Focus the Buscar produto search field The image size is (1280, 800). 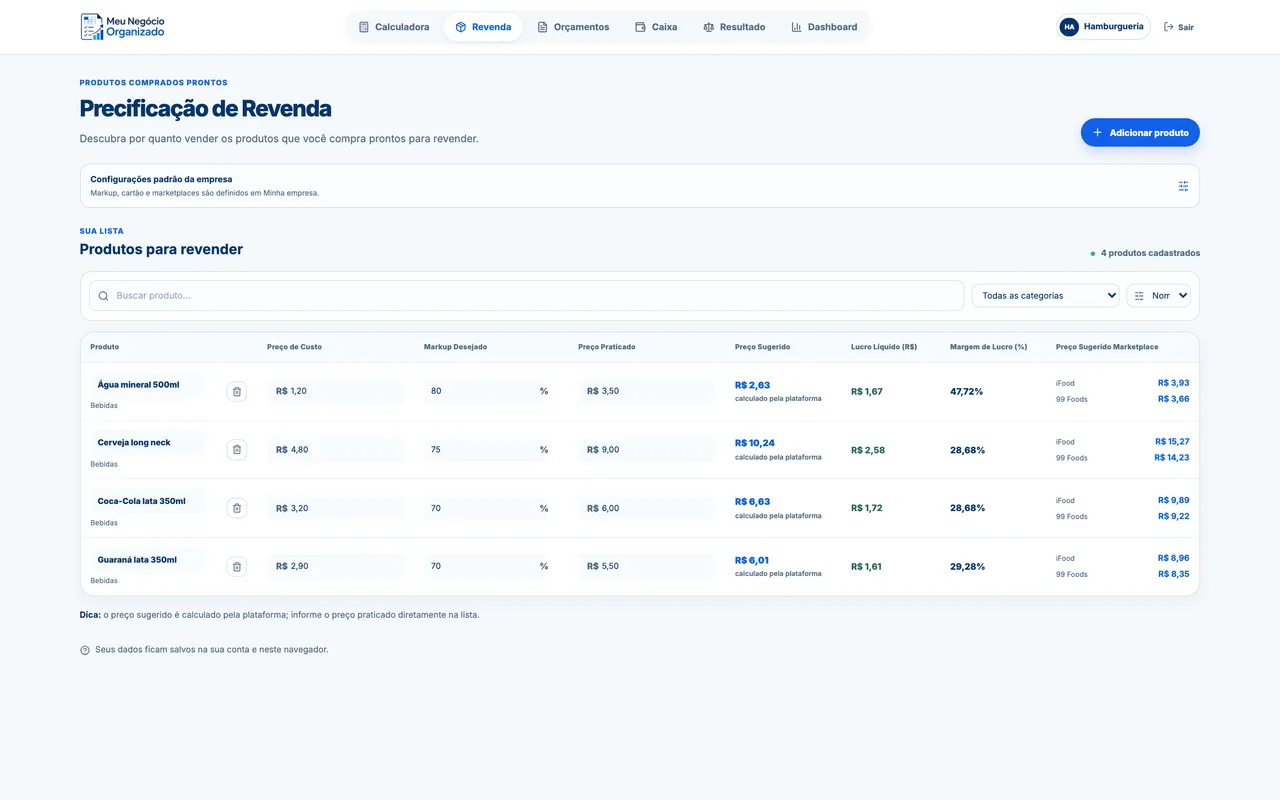(526, 296)
